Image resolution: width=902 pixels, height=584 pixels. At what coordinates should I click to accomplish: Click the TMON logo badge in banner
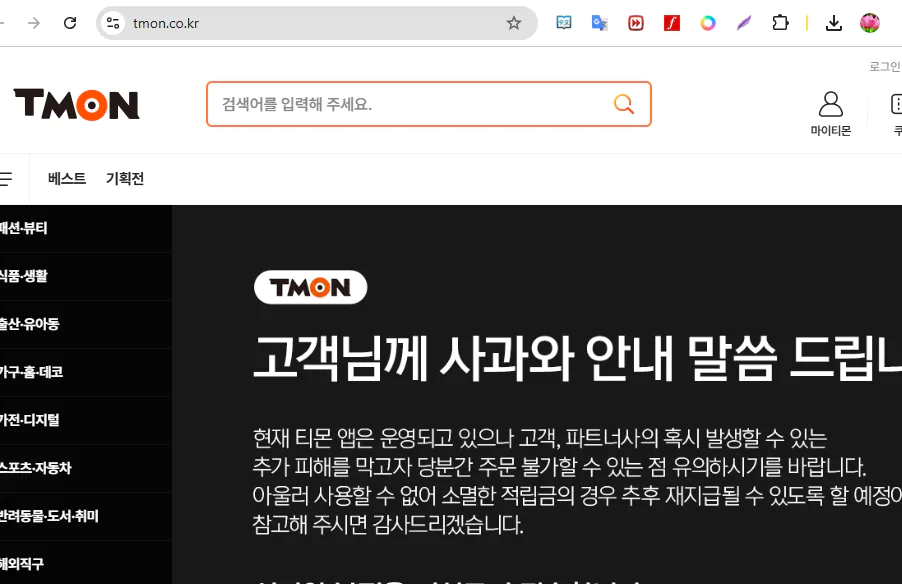click(311, 287)
